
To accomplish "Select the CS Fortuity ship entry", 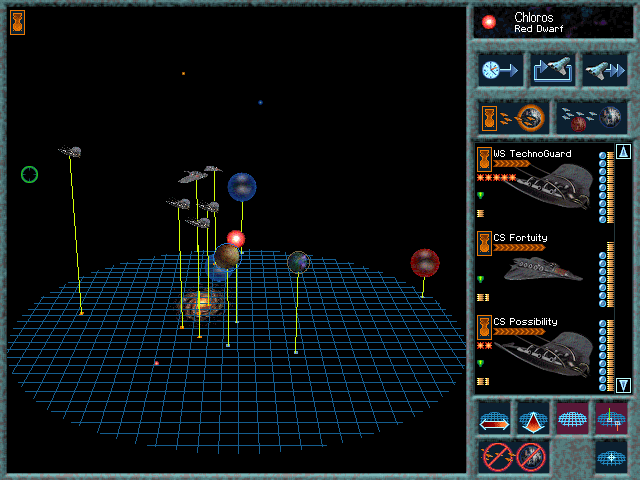I will [x=544, y=269].
